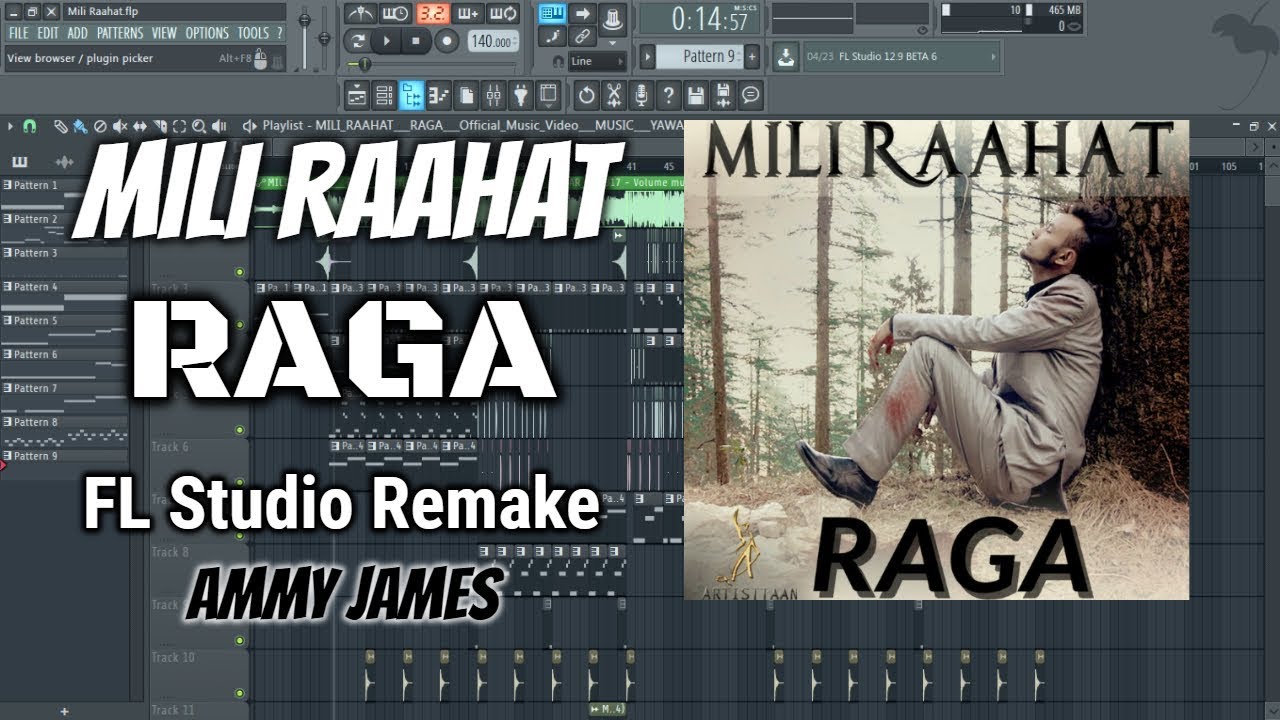Image resolution: width=1280 pixels, height=720 pixels.
Task: Open project info speech bubble icon
Action: (x=750, y=96)
